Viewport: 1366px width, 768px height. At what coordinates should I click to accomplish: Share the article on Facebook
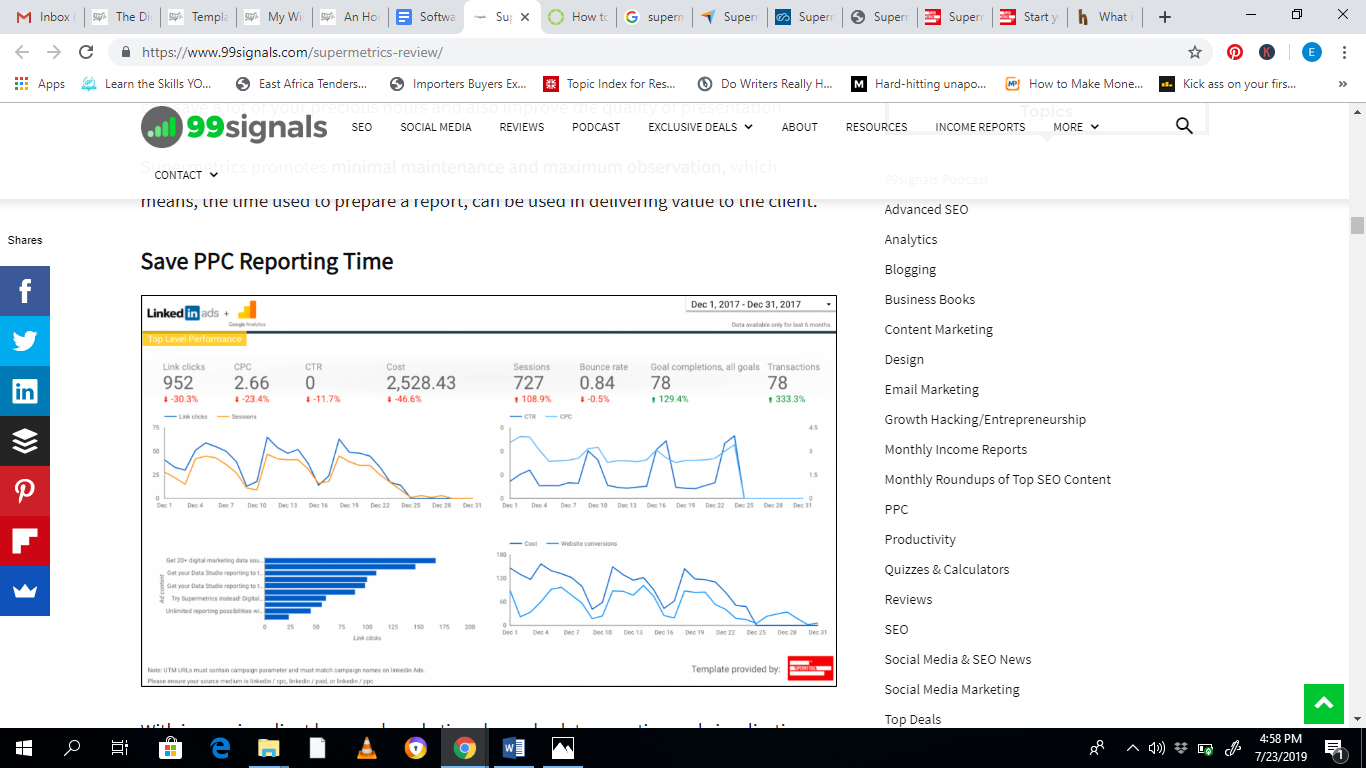tap(25, 291)
